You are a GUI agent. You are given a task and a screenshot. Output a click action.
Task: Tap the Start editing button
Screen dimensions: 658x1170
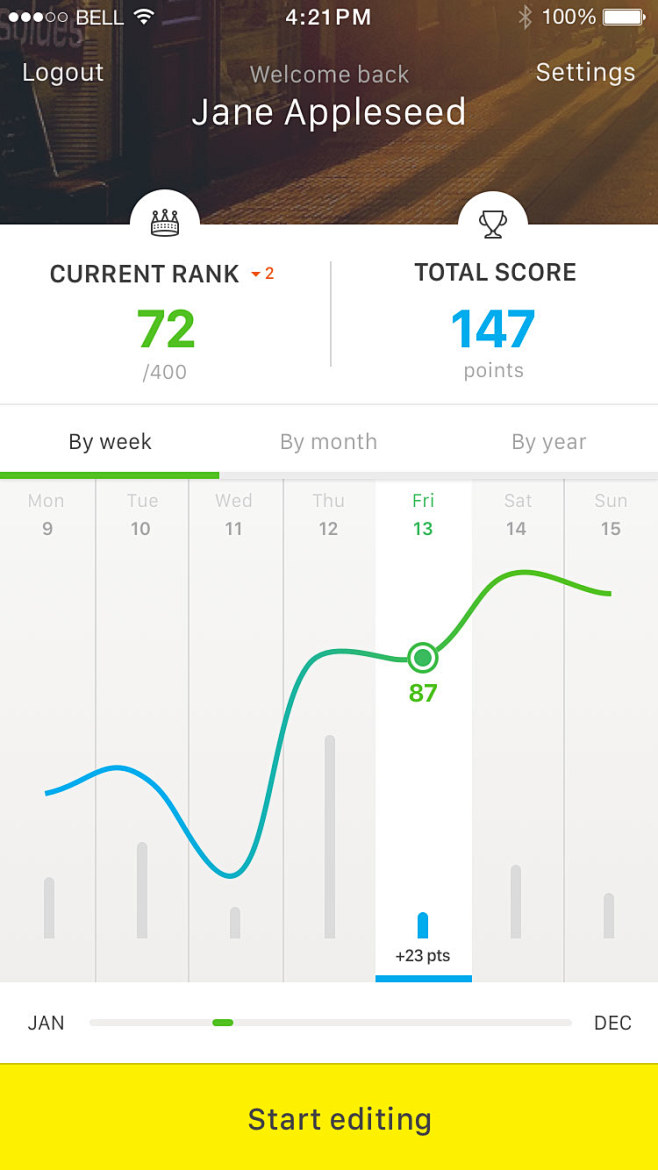click(329, 1118)
